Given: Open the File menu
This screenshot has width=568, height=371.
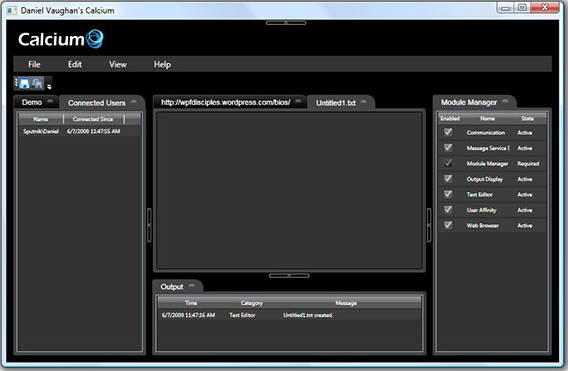Looking at the screenshot, I should 34,64.
